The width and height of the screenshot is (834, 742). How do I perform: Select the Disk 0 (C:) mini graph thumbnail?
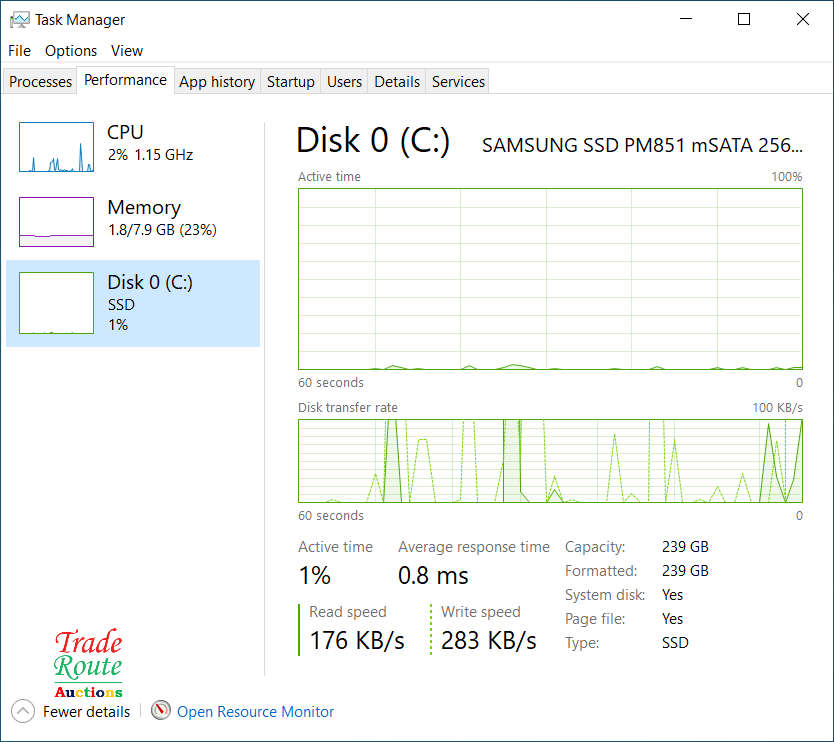pyautogui.click(x=56, y=303)
